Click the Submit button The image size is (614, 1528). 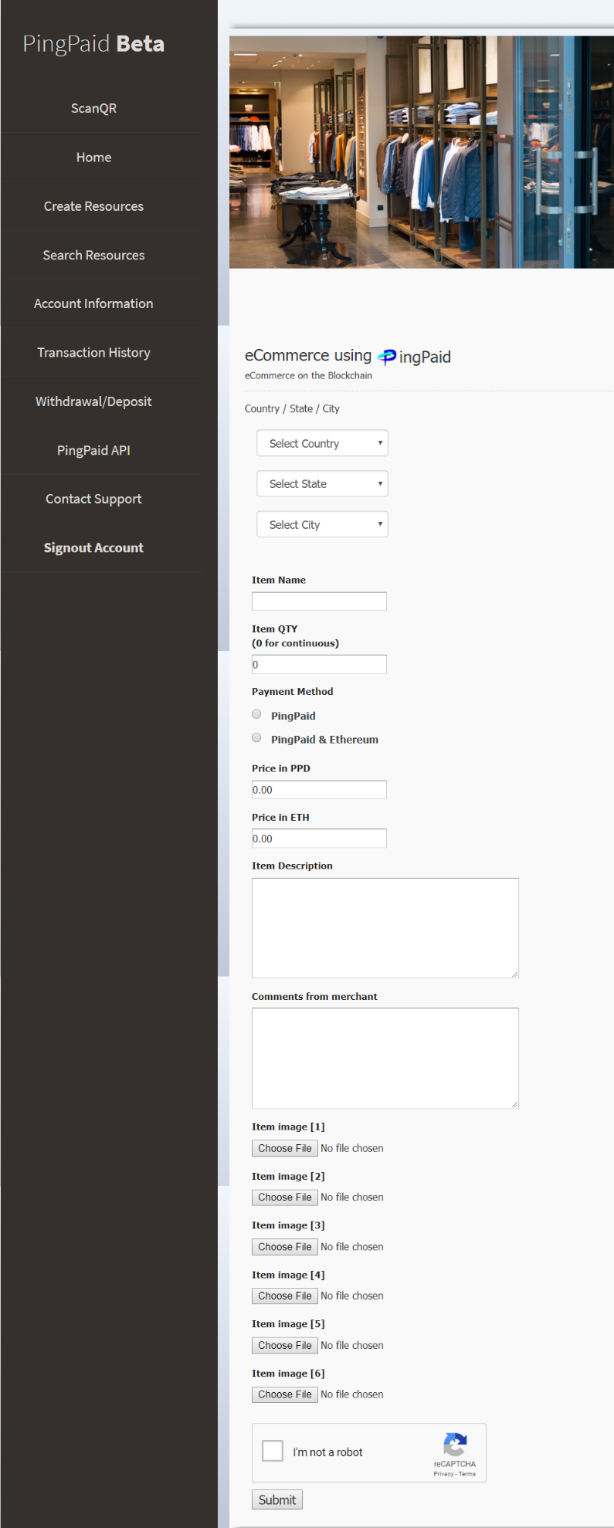click(277, 1500)
